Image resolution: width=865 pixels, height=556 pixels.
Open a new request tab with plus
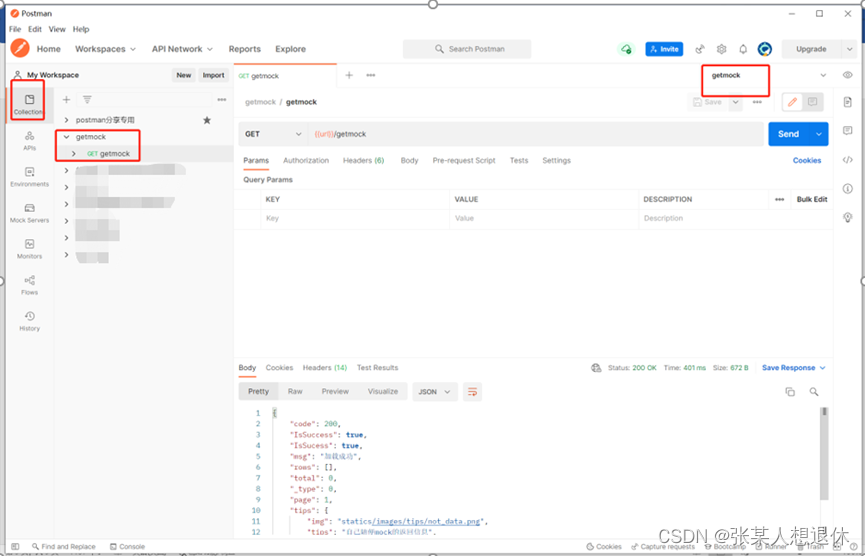tap(349, 76)
